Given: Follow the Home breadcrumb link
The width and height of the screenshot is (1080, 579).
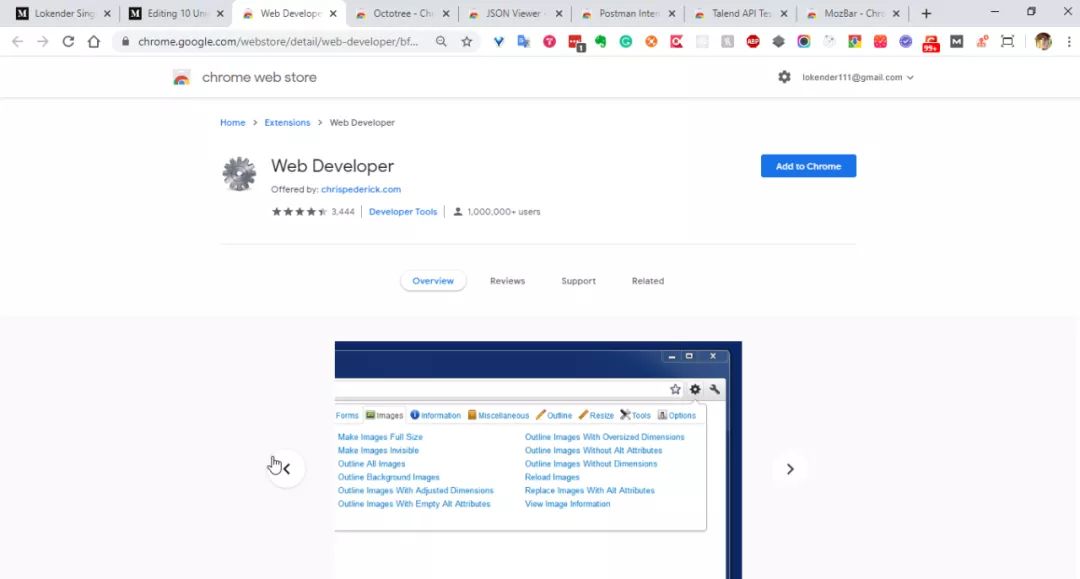Looking at the screenshot, I should pos(233,123).
